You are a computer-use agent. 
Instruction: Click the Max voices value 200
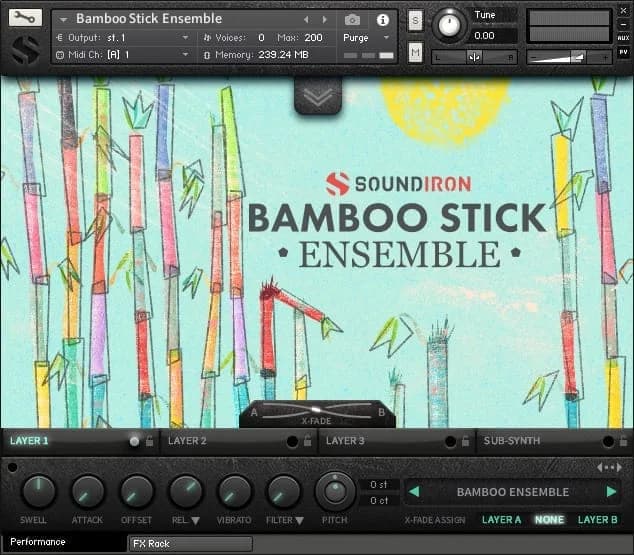point(313,38)
